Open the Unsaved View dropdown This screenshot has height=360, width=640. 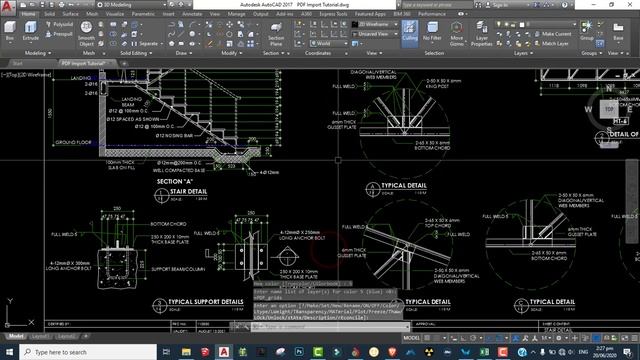pyautogui.click(x=375, y=34)
